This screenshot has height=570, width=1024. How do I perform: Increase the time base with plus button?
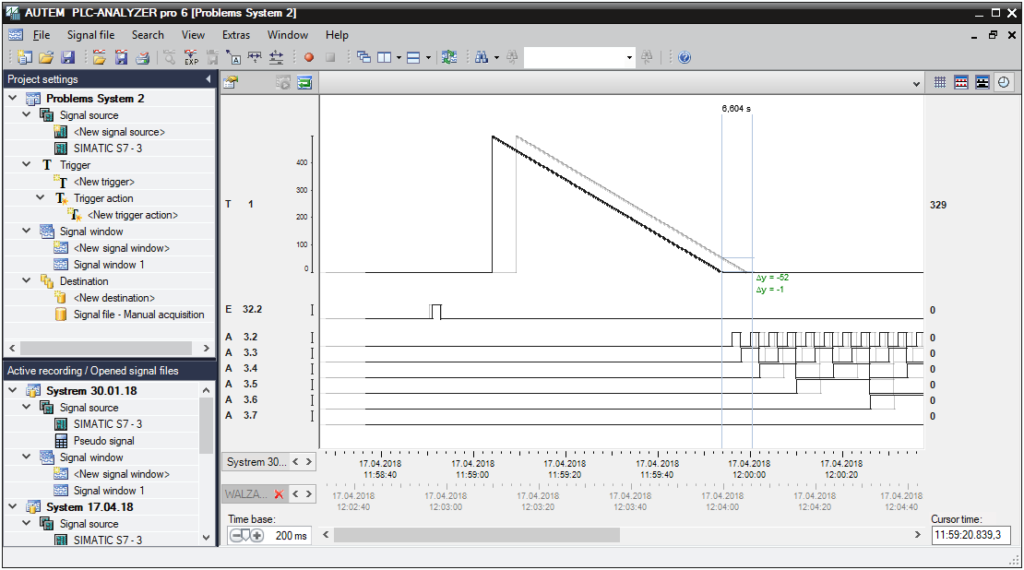coord(257,535)
